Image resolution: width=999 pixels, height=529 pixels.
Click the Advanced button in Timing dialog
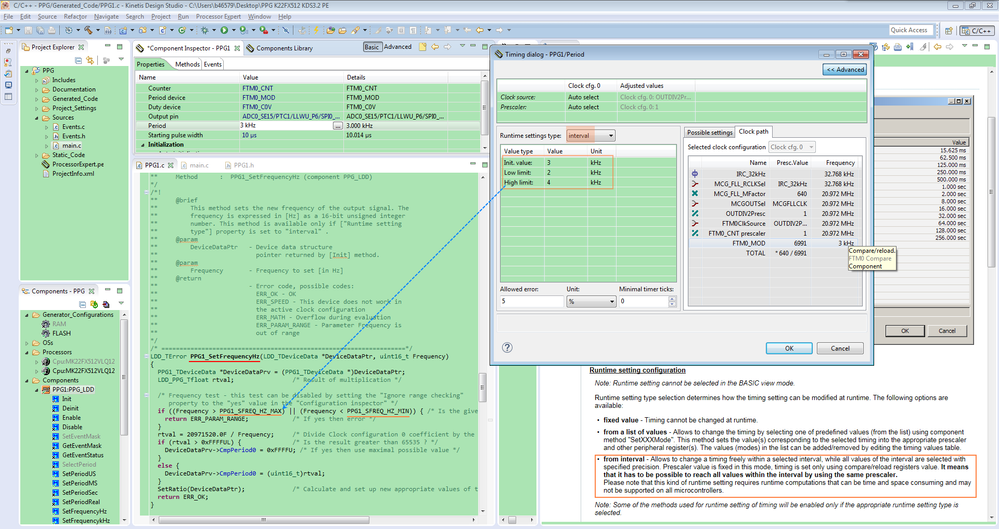tap(844, 70)
